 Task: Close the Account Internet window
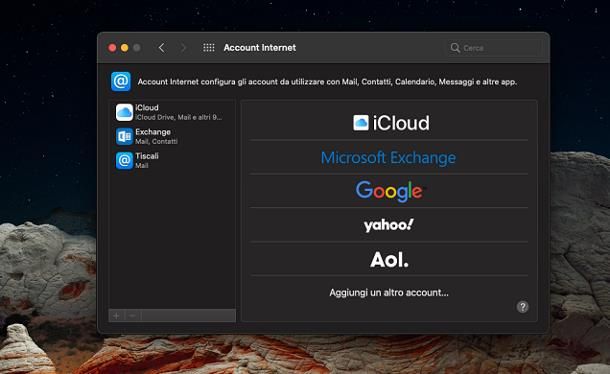click(112, 48)
